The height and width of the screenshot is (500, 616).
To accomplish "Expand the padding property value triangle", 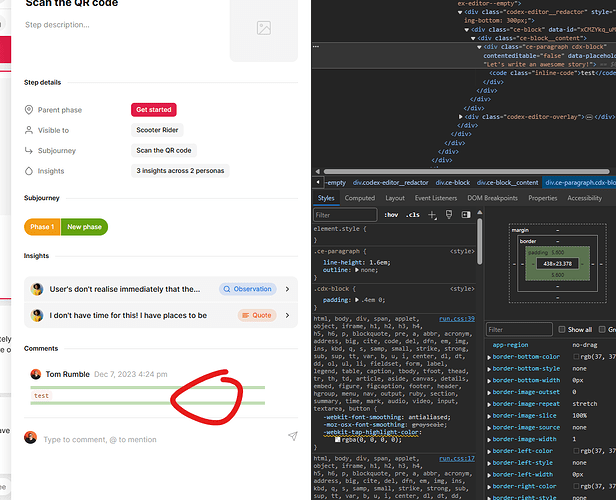I will tap(357, 300).
